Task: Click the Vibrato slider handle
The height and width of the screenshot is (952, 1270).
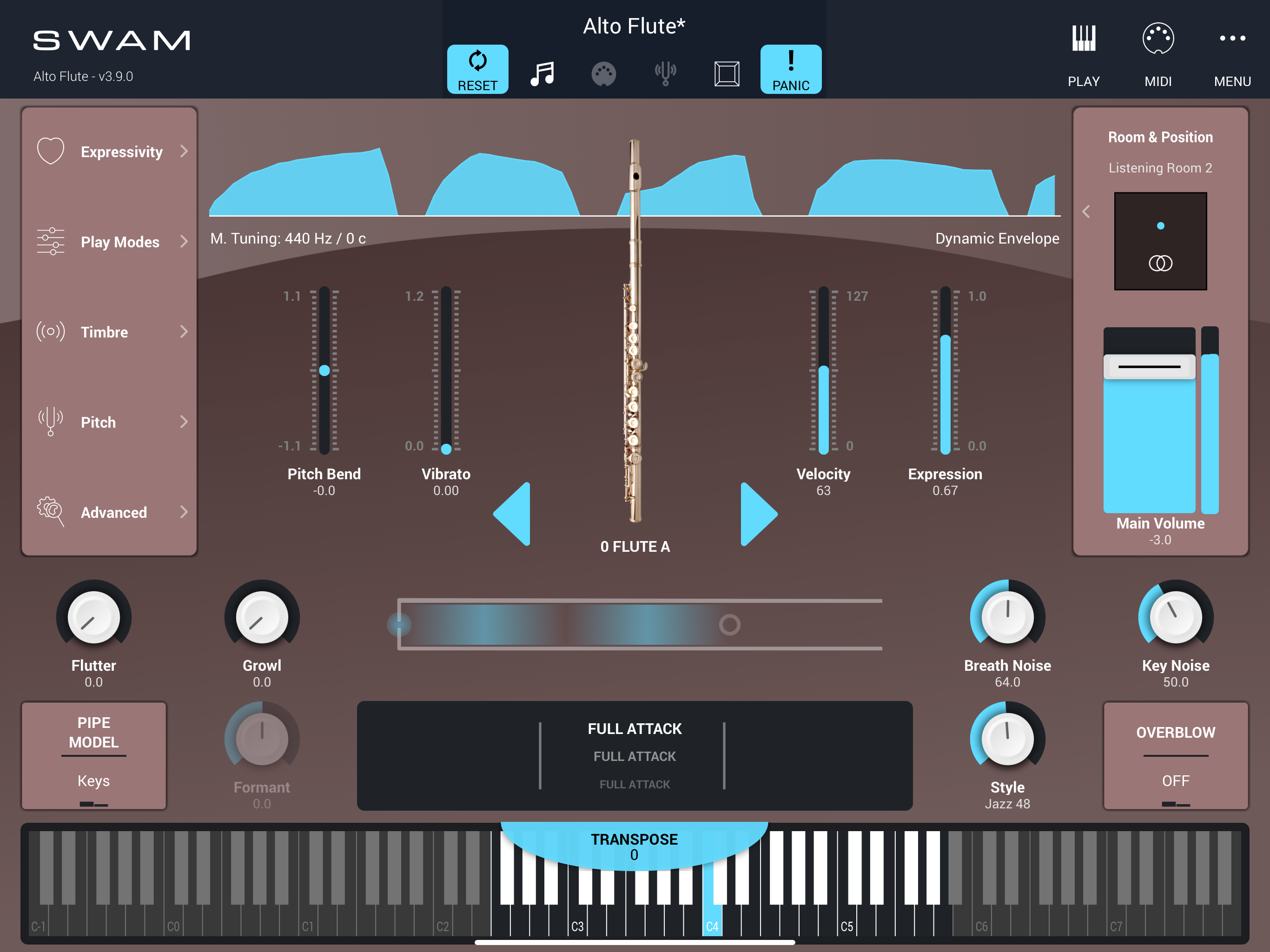Action: click(446, 449)
